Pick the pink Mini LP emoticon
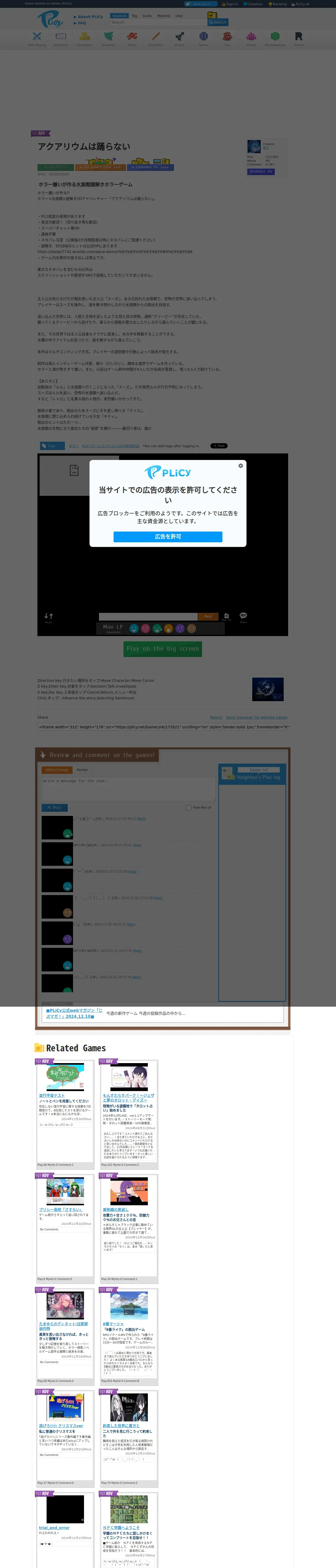 146,628
